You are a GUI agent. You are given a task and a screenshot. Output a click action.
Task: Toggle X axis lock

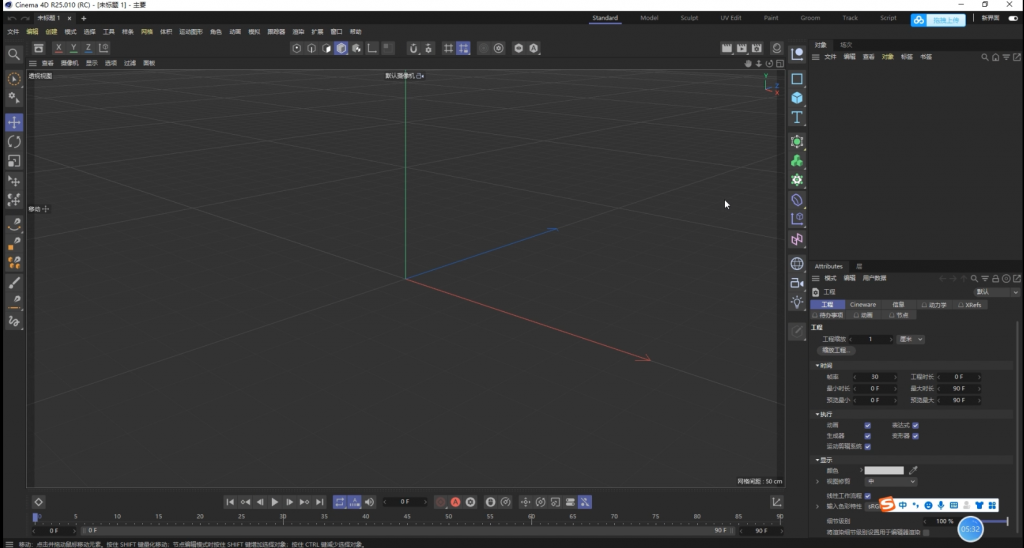[x=58, y=48]
